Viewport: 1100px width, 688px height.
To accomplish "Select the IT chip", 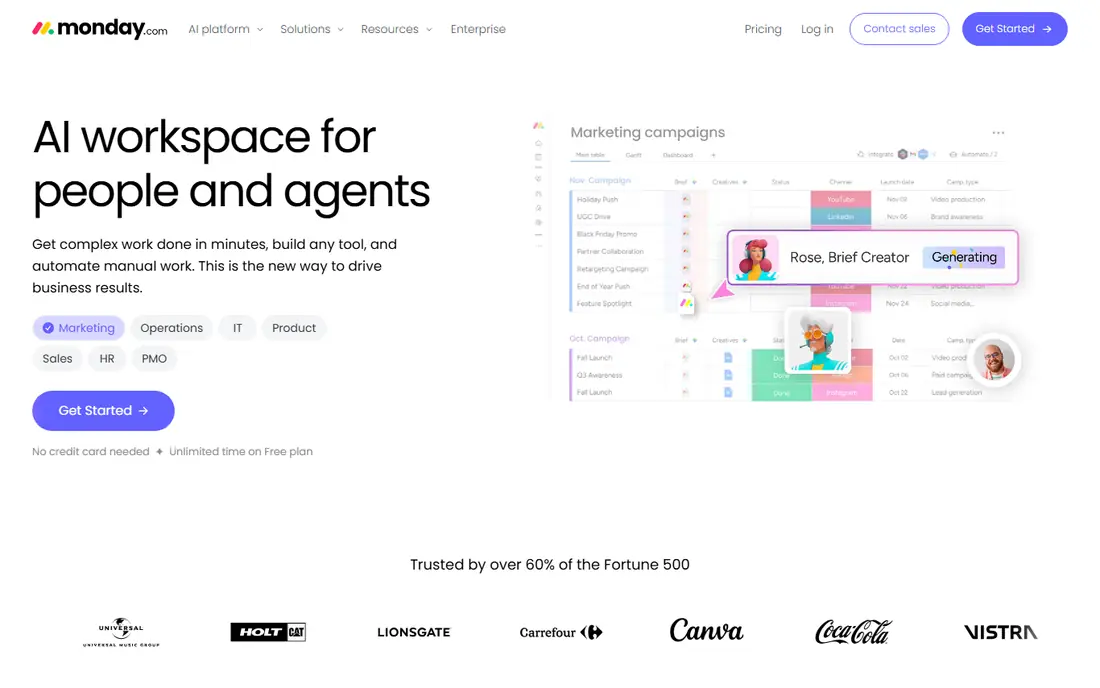I will point(237,328).
